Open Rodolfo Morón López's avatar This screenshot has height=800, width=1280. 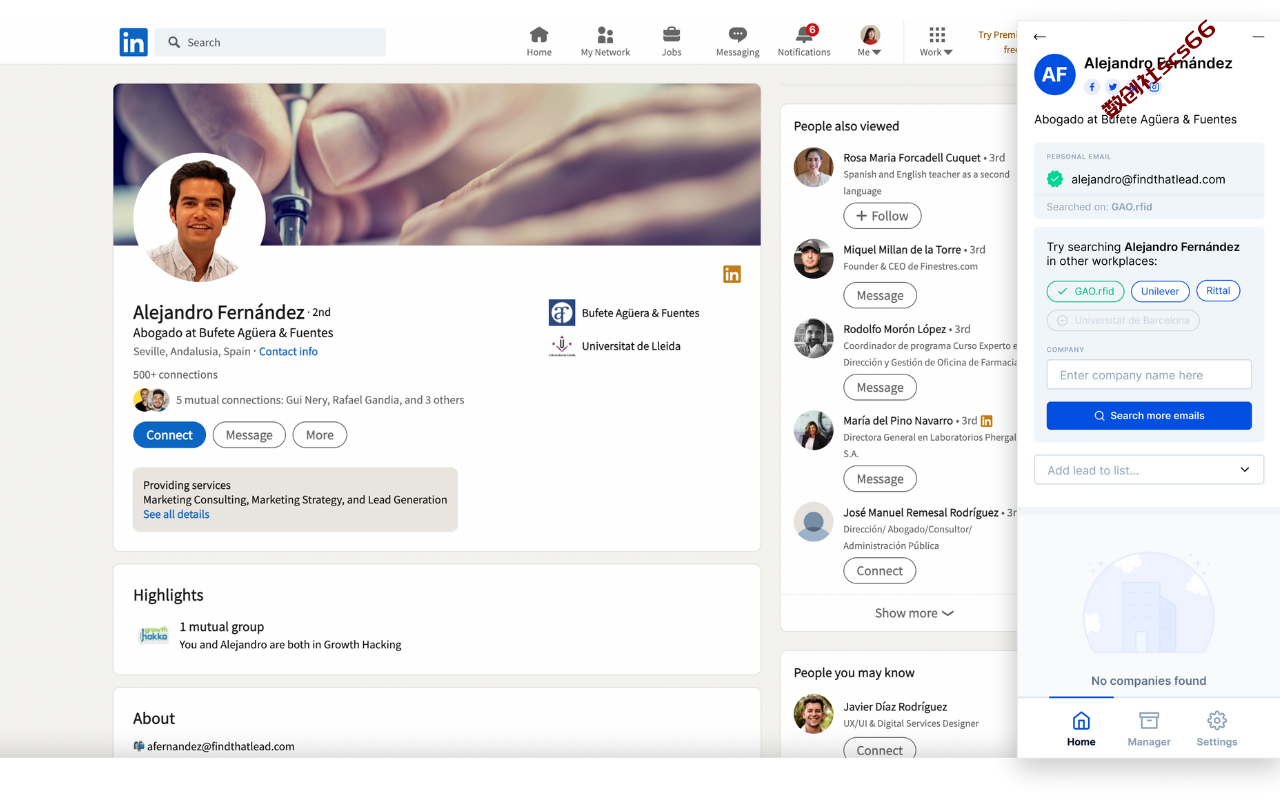814,338
